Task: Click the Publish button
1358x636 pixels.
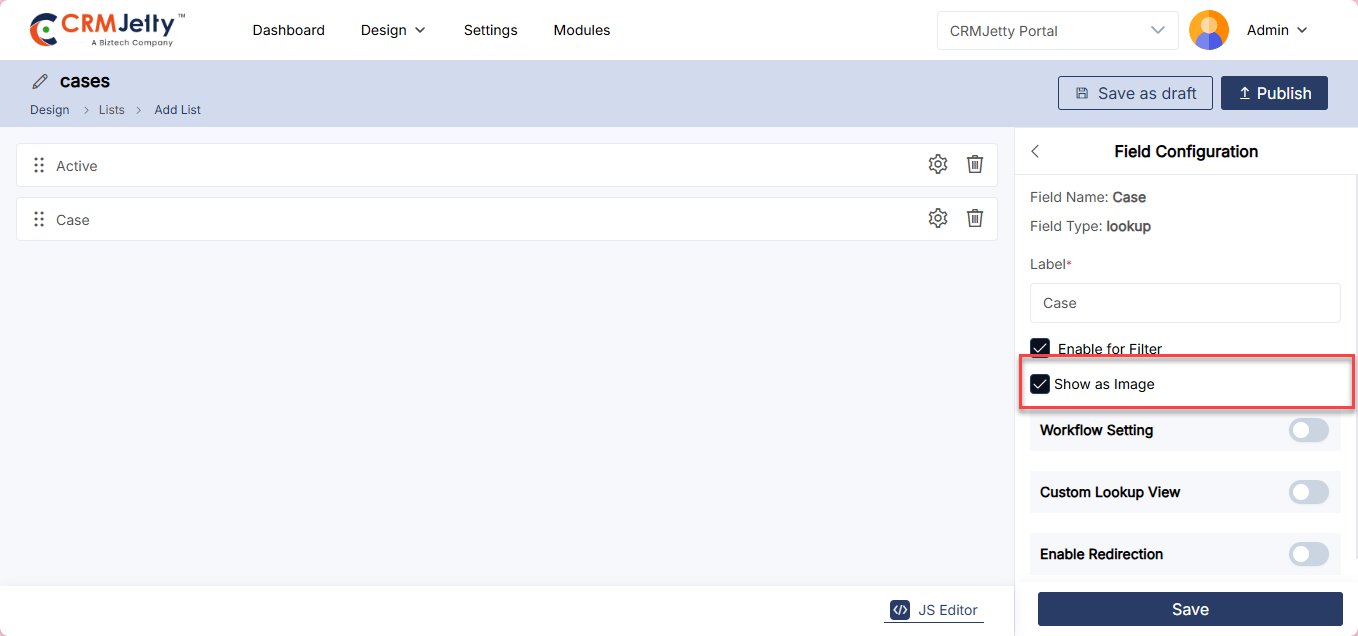Action: pyautogui.click(x=1274, y=93)
